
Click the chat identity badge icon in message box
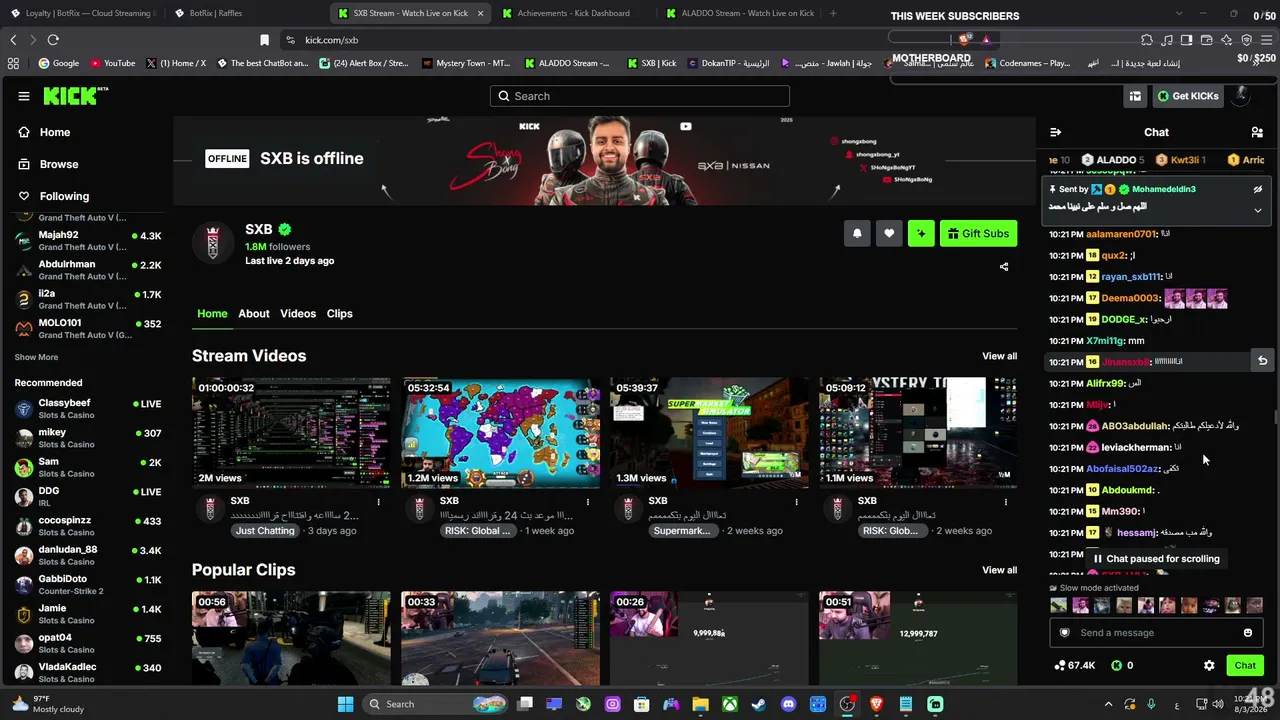click(x=1065, y=633)
